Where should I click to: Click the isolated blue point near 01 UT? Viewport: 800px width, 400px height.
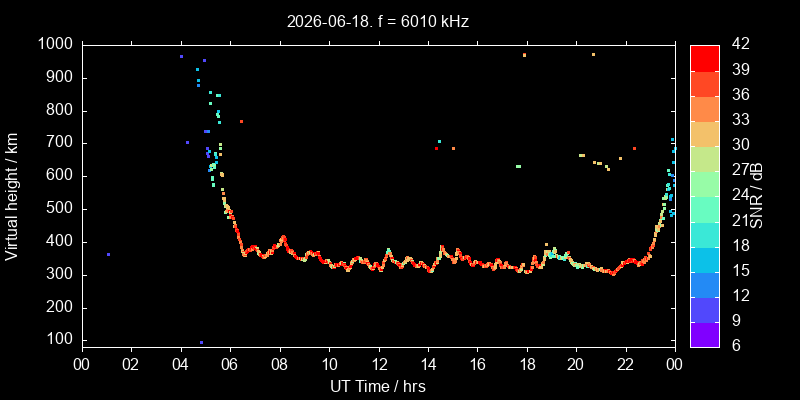(108, 254)
